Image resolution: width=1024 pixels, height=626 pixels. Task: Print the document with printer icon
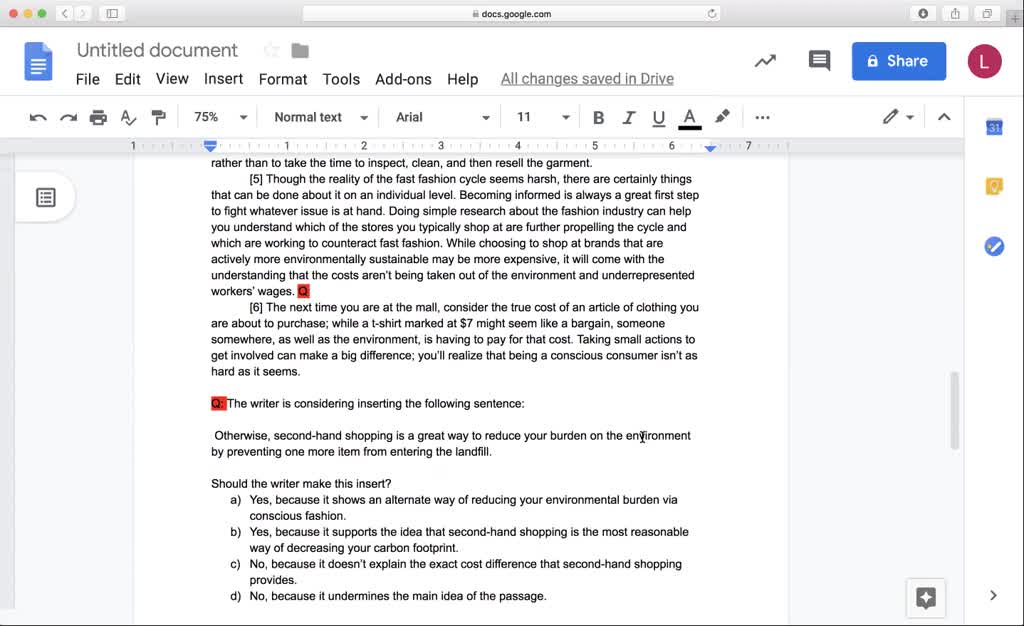[x=98, y=117]
